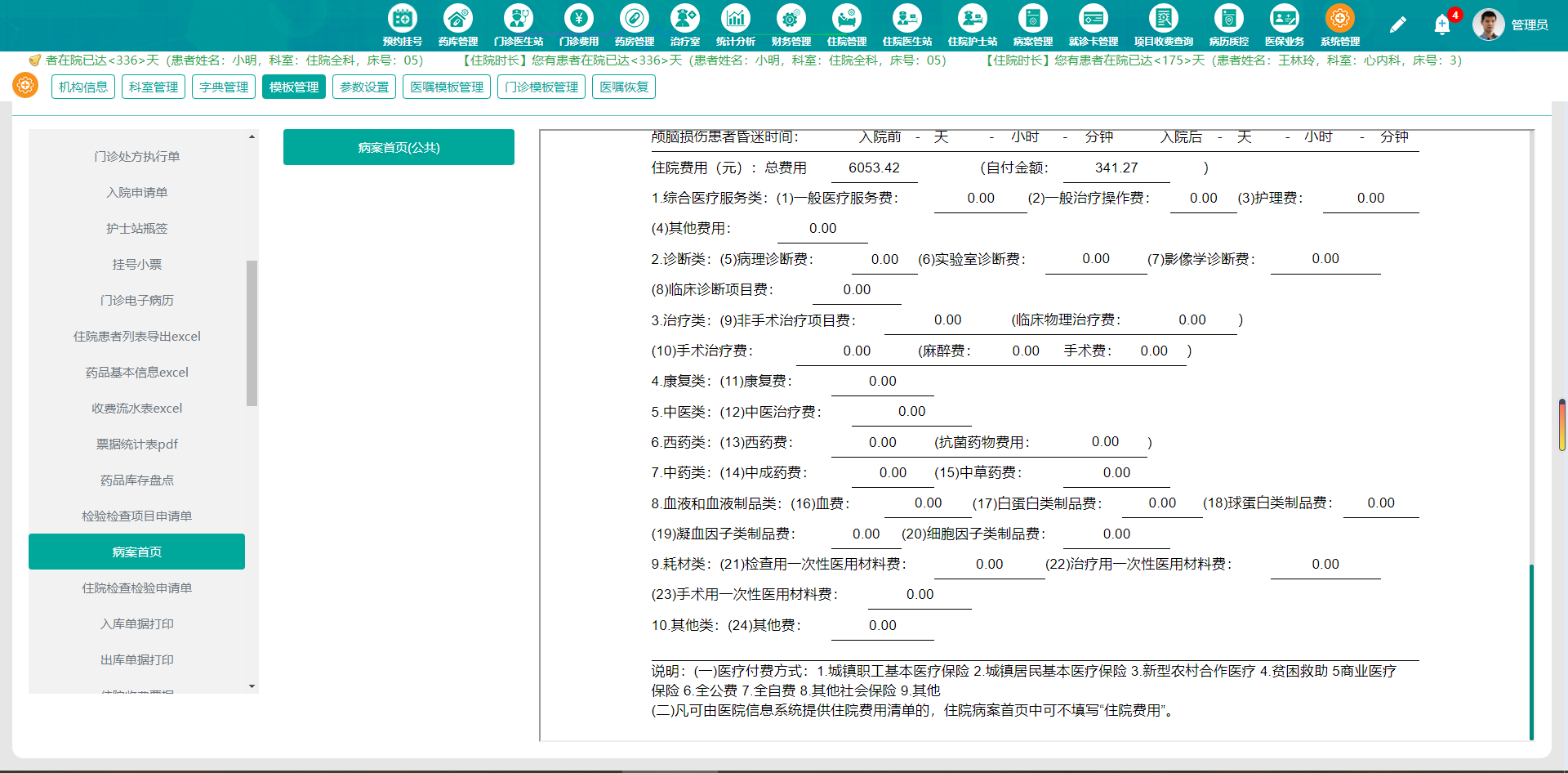Viewport: 1568px width, 773px height.
Task: Select 住院患者列表导出excel template
Action: (x=136, y=336)
